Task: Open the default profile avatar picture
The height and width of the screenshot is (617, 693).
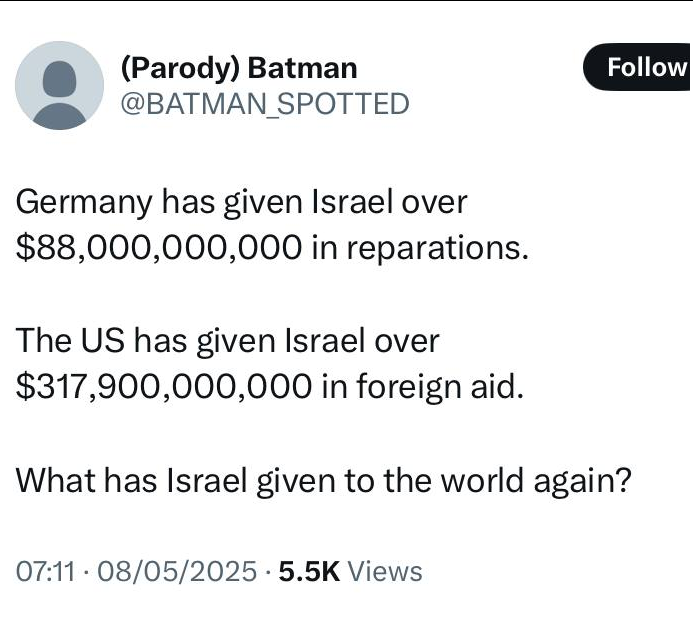Action: (x=59, y=85)
